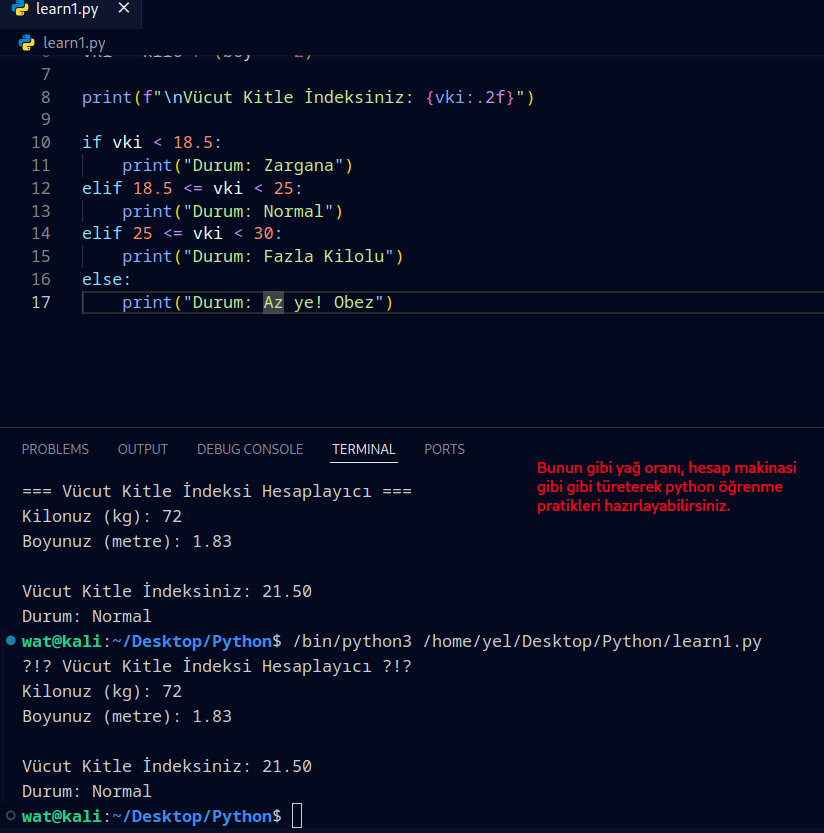
Task: Click '?!? Vücut Kitle İndeksi Hesaplayıcı ?!?' line
Action: [217, 667]
